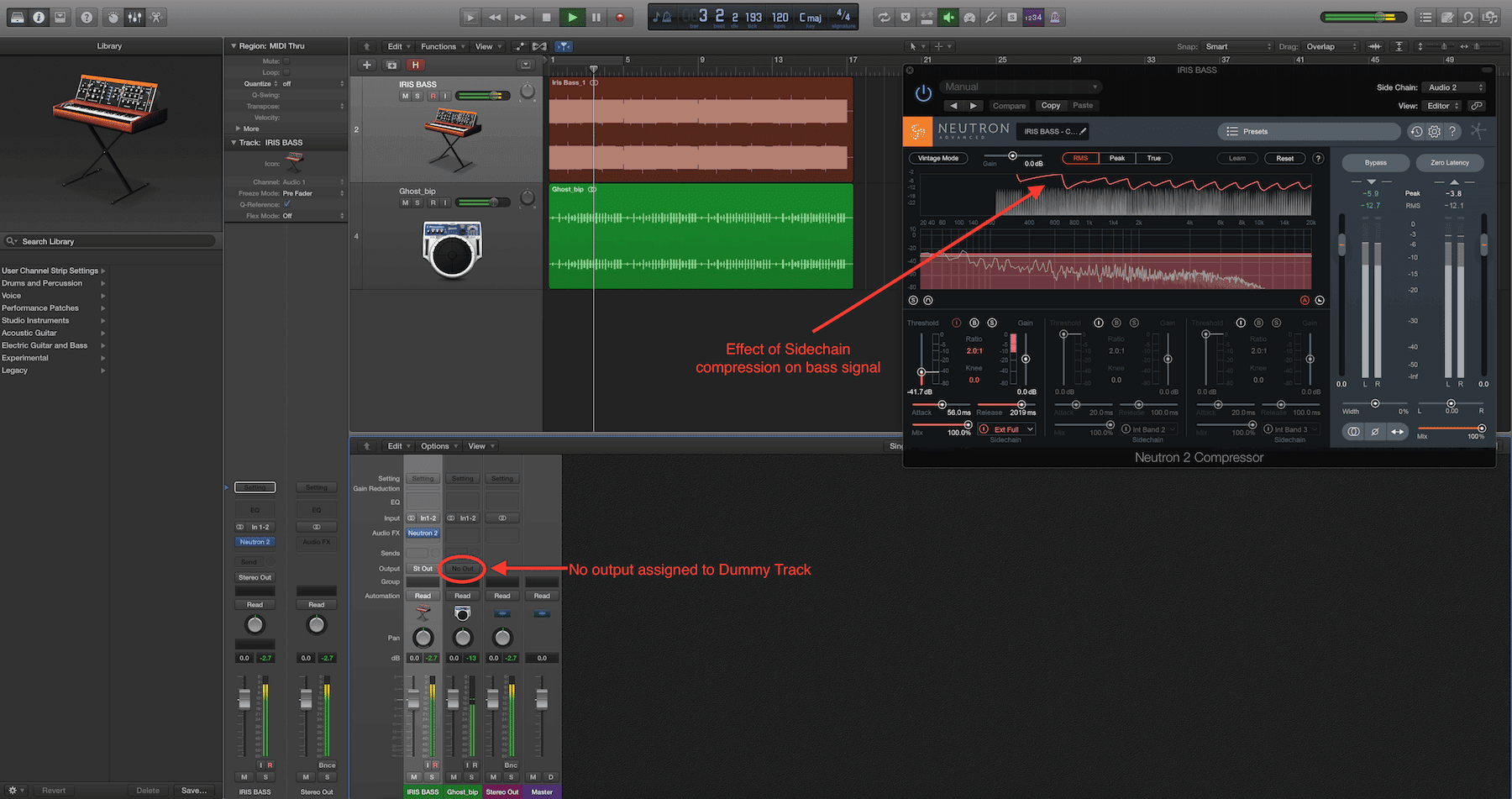Screen dimensions: 1512x799
Task: Open the List Editors icon
Action: (1425, 17)
